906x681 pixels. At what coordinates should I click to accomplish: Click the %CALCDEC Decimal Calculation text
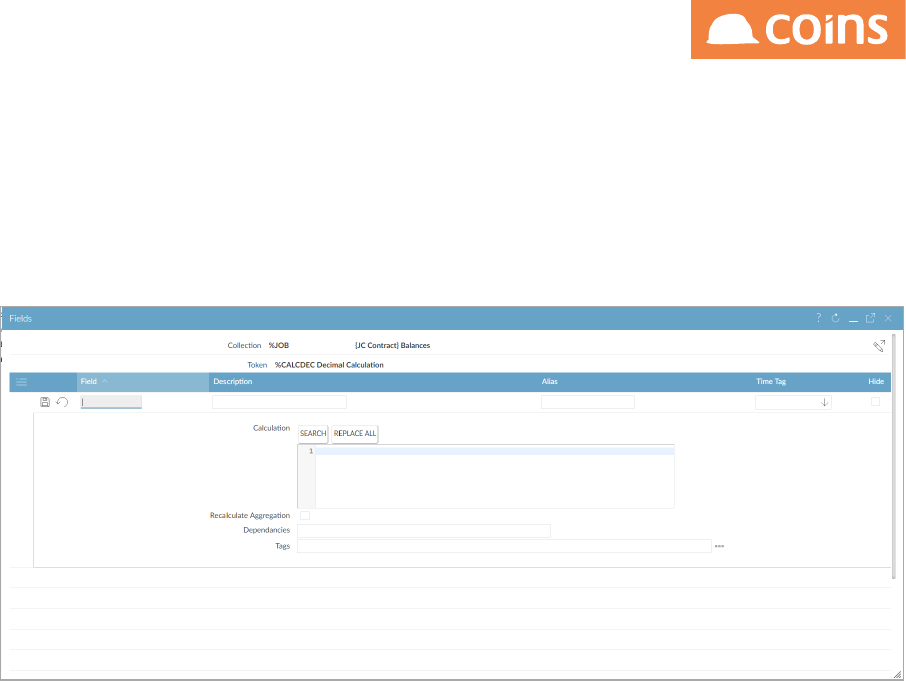[x=329, y=365]
